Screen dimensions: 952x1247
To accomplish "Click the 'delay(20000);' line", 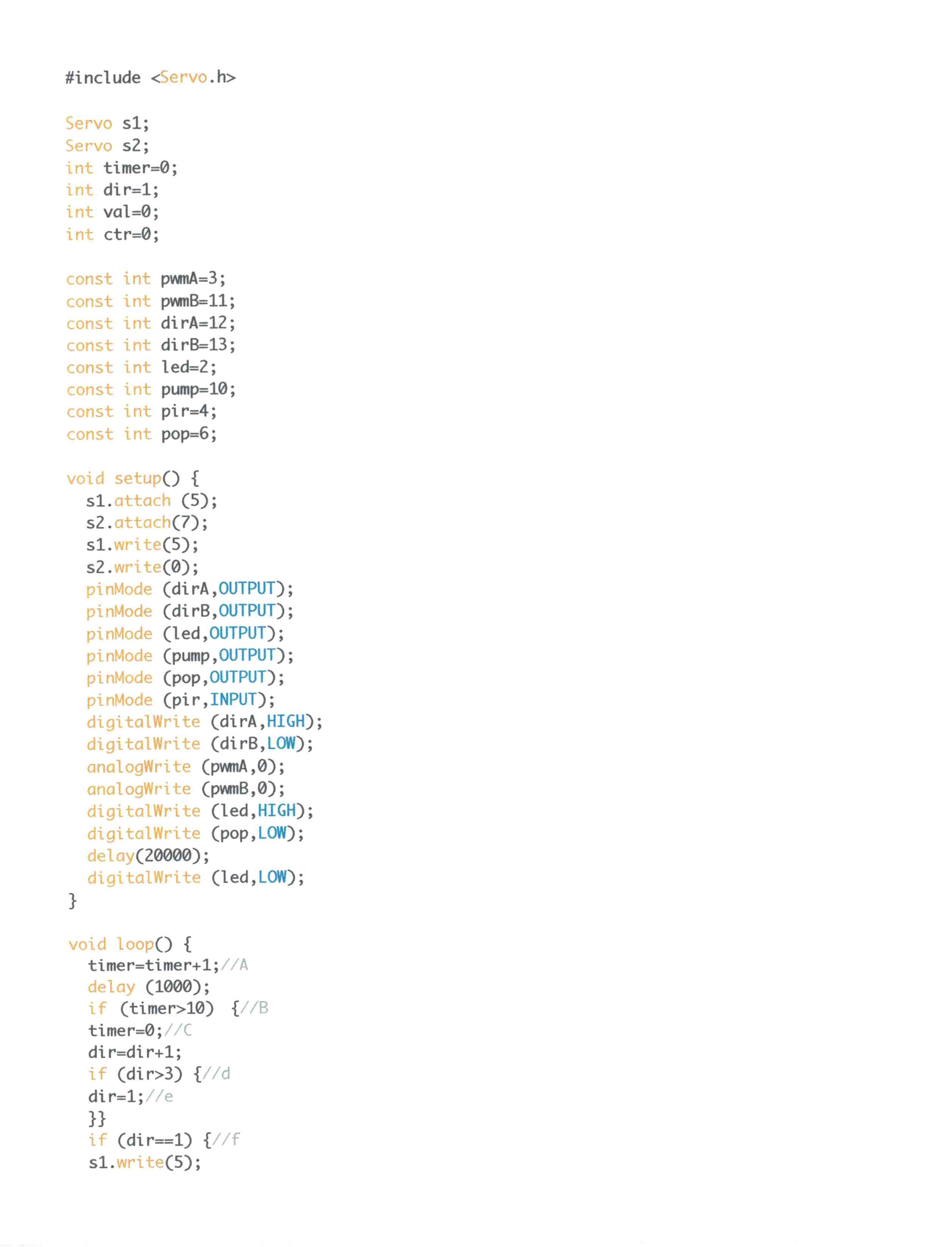I will pos(148,857).
